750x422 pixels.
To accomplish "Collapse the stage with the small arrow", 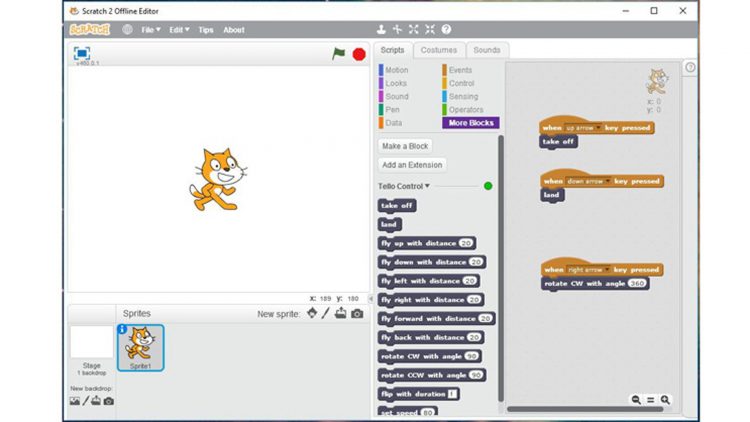I will click(x=371, y=299).
